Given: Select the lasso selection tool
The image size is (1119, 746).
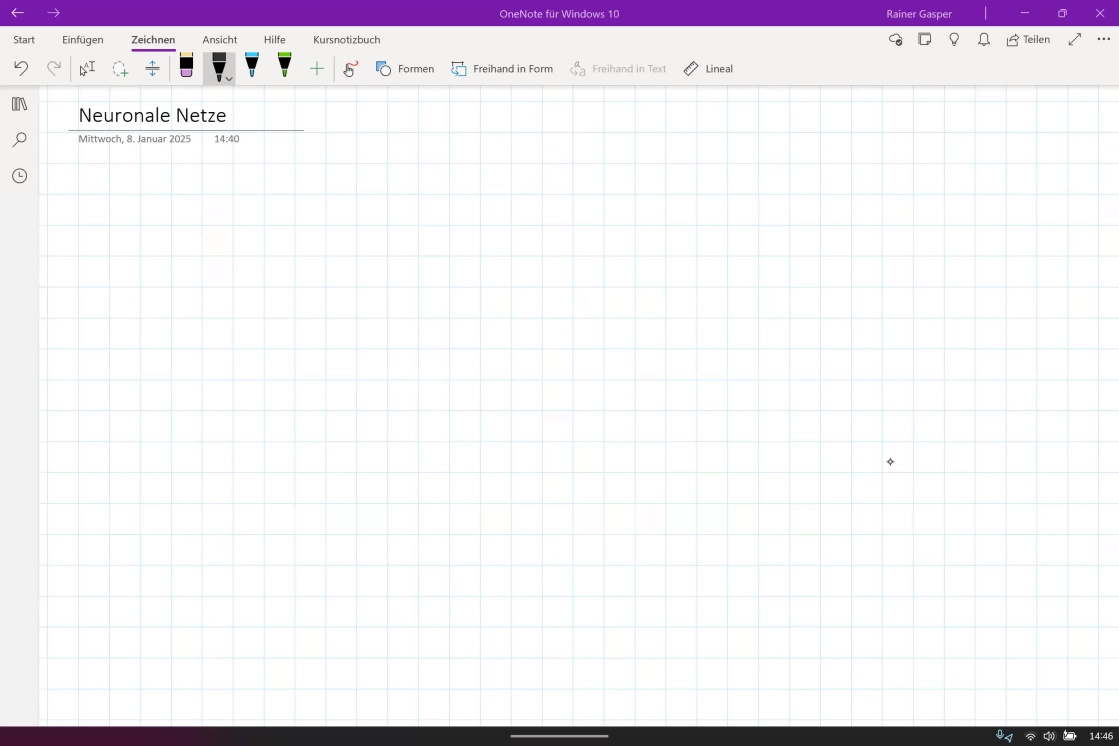Looking at the screenshot, I should click(120, 69).
